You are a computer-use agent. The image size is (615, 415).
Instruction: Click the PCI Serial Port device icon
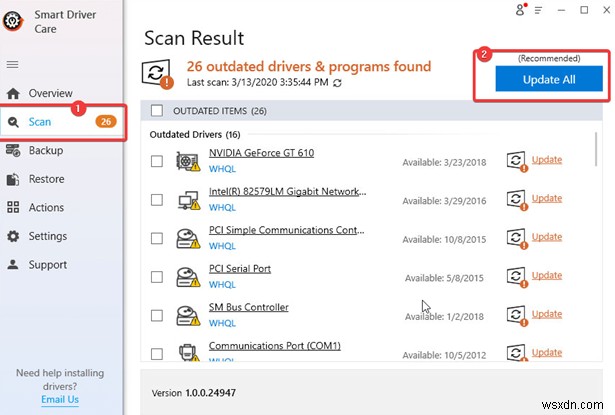[188, 277]
